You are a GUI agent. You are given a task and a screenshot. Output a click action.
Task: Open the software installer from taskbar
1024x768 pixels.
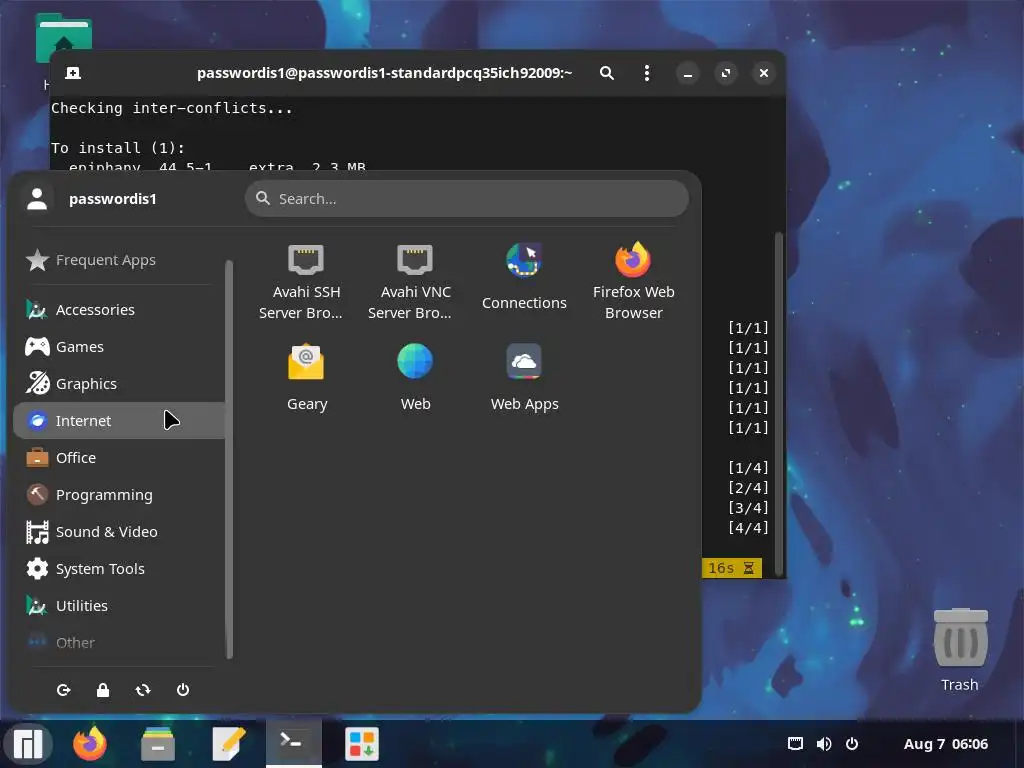coord(362,744)
